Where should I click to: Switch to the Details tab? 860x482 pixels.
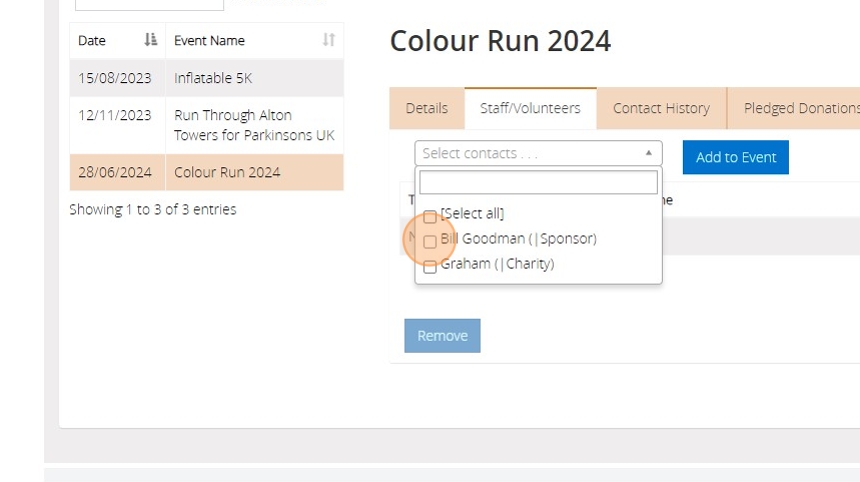point(427,108)
